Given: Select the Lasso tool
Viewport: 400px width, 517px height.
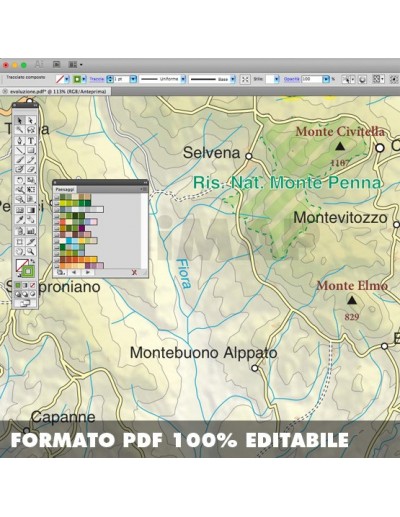Looking at the screenshot, I should [x=30, y=130].
